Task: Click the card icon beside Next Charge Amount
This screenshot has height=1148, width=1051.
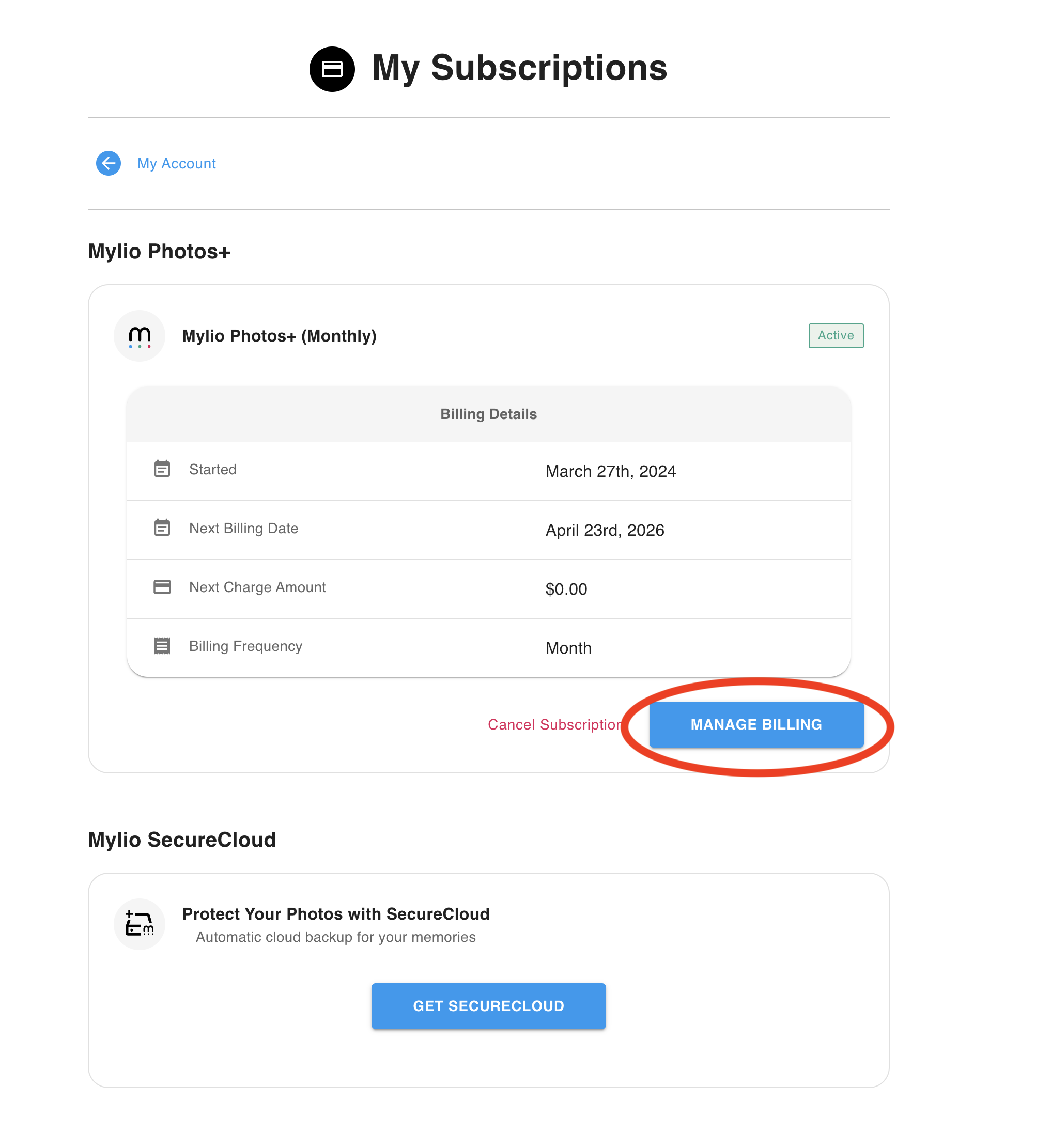Action: (162, 586)
